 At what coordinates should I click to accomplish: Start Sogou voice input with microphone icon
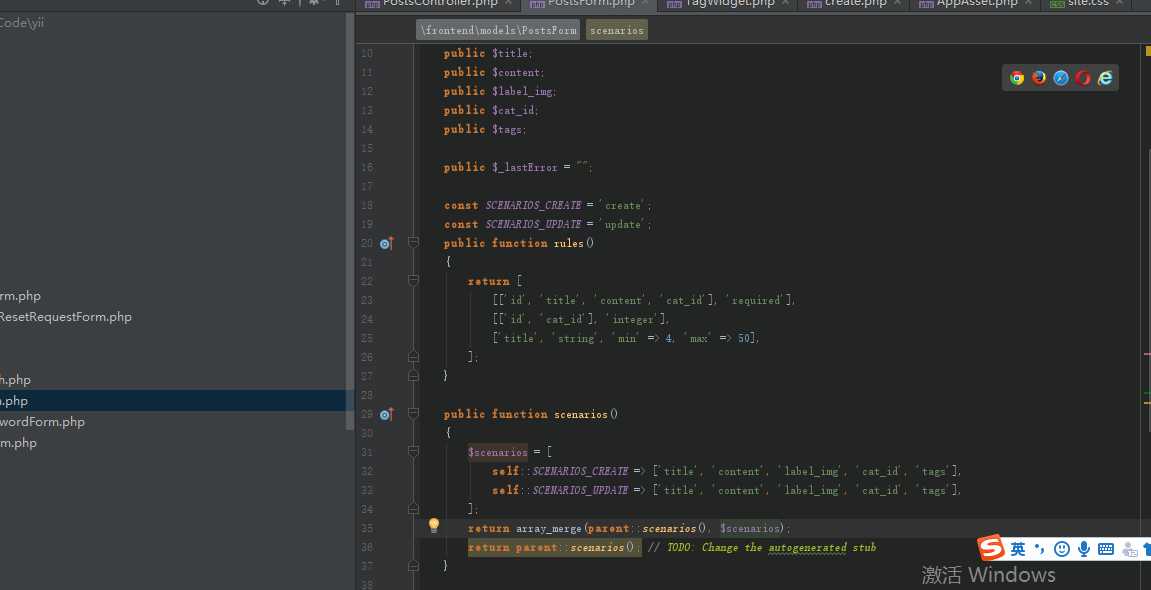[1083, 549]
